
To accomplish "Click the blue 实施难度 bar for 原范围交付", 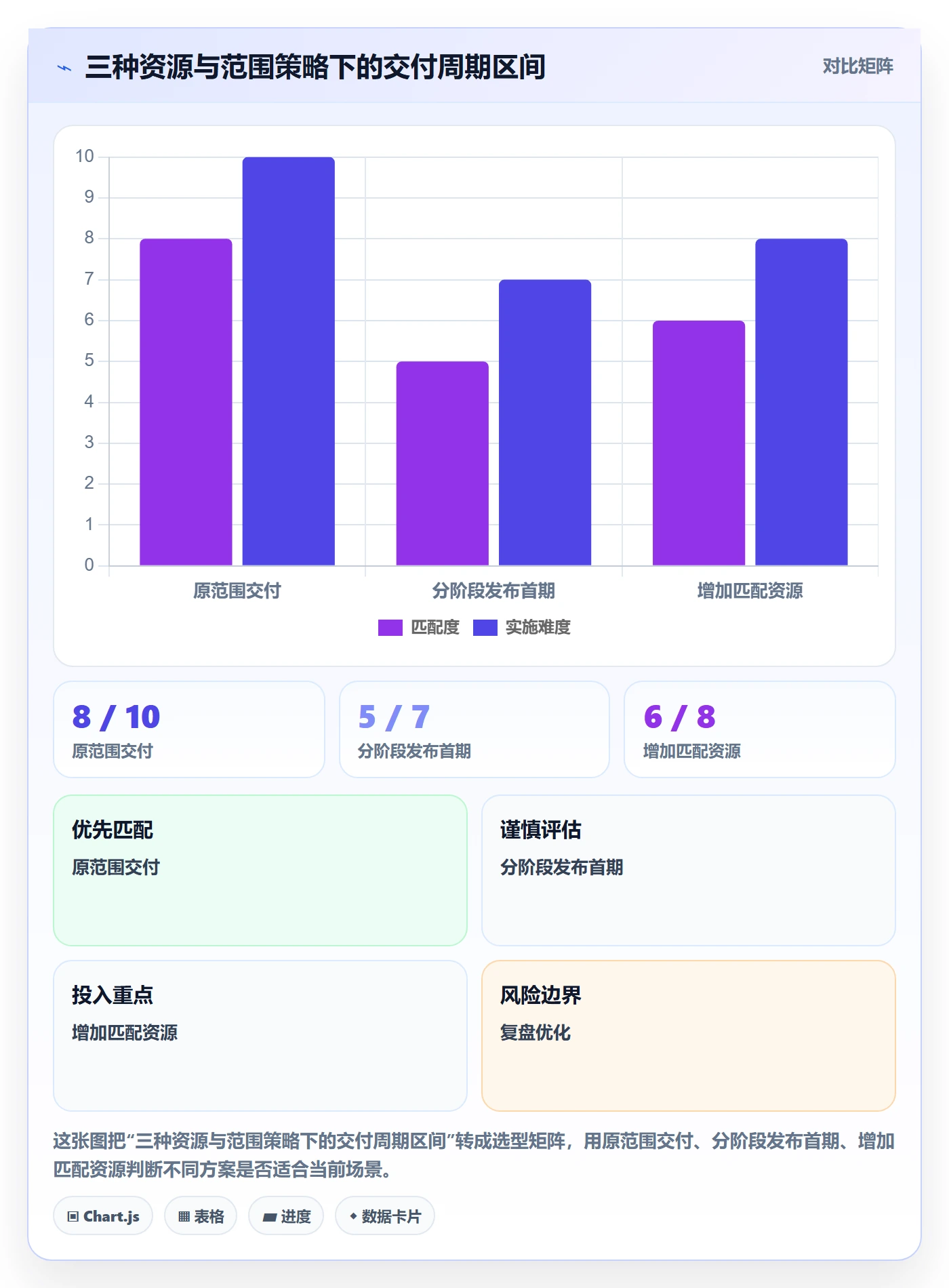I will coord(288,361).
